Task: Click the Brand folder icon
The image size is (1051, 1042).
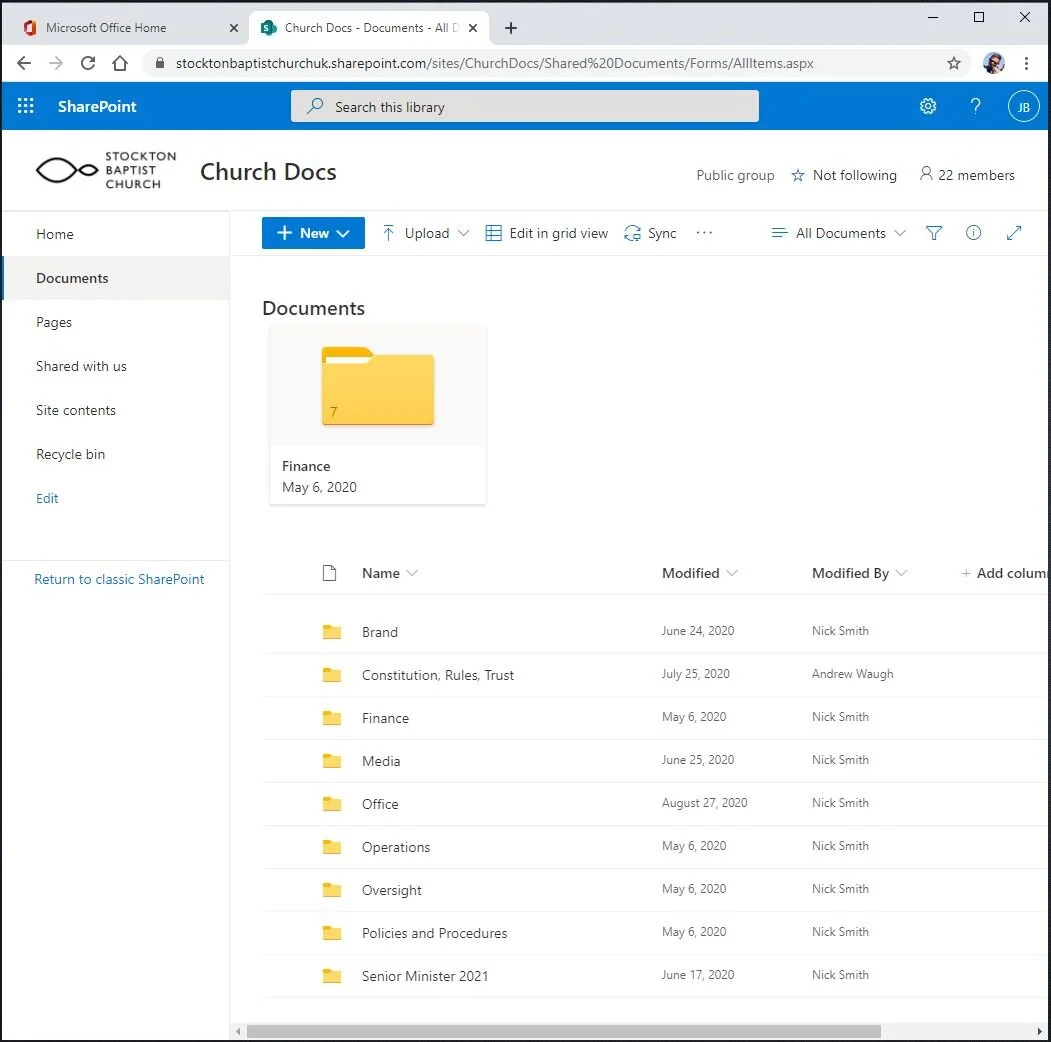Action: [x=332, y=631]
